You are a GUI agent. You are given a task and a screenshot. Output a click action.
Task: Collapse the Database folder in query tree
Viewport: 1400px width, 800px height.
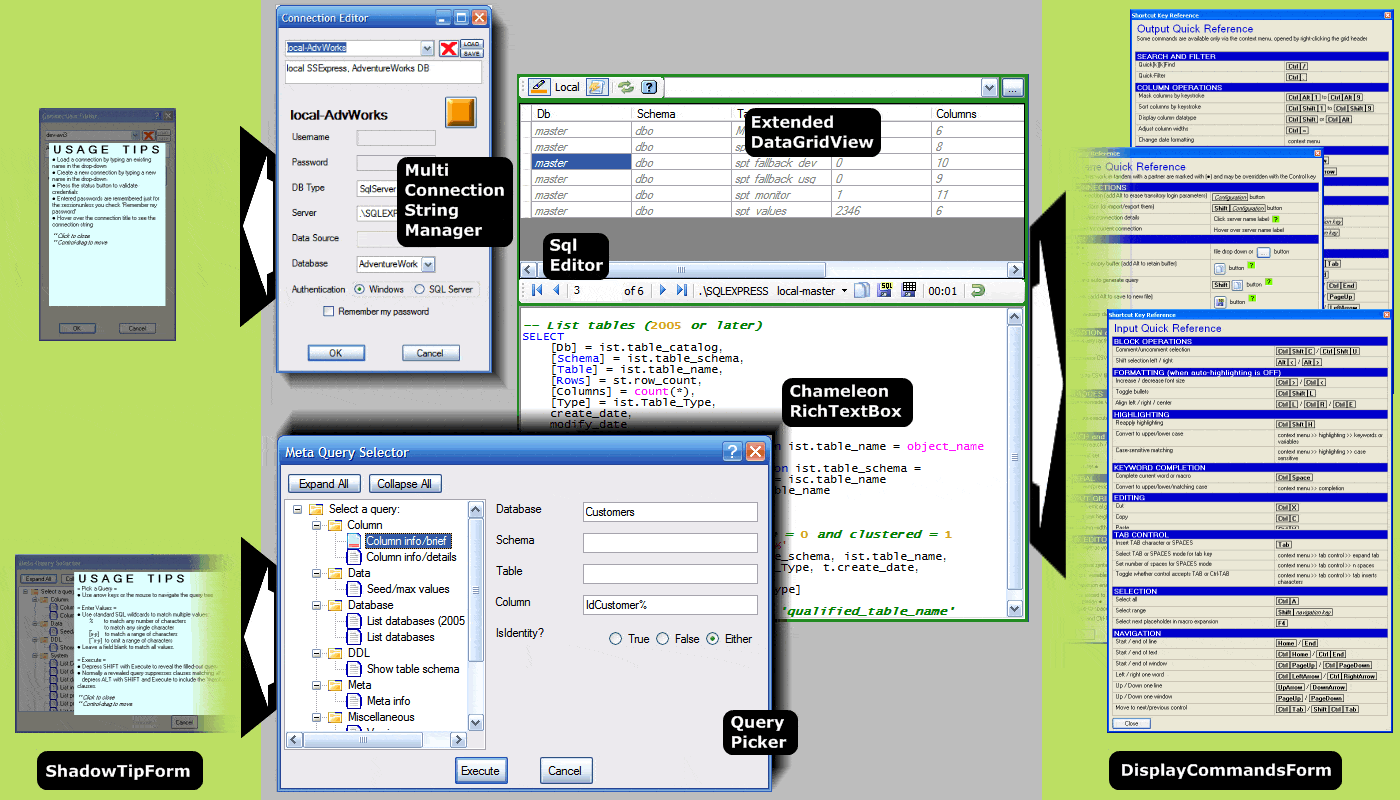pyautogui.click(x=316, y=605)
